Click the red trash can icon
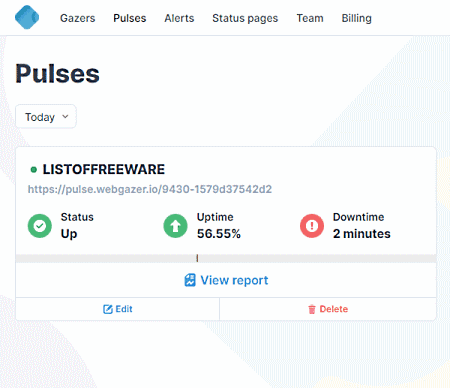Viewport: 450px width, 388px height. click(x=312, y=309)
